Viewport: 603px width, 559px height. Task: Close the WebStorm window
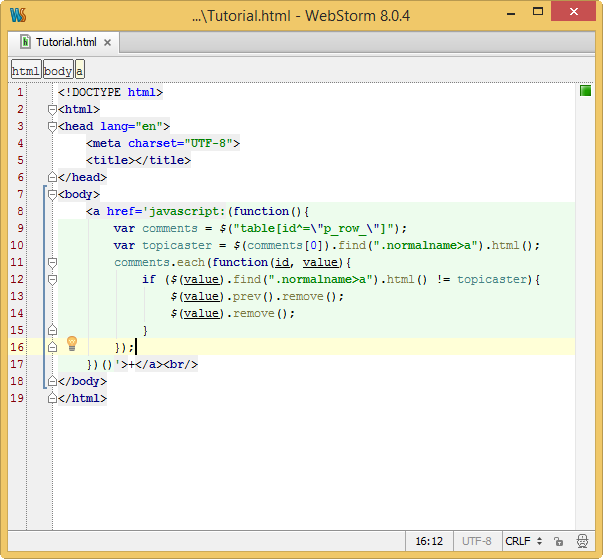click(x=573, y=12)
